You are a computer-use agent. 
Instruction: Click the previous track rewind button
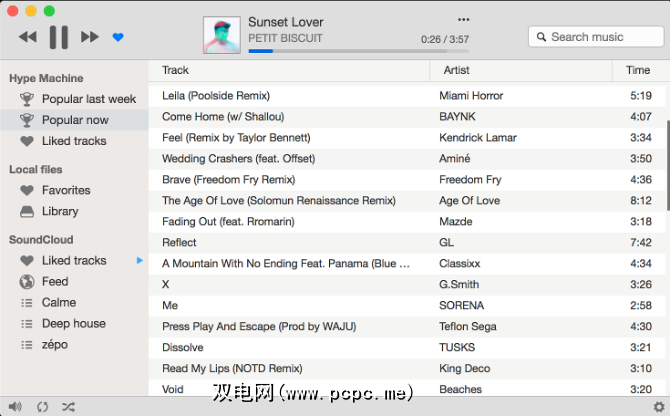[28, 37]
